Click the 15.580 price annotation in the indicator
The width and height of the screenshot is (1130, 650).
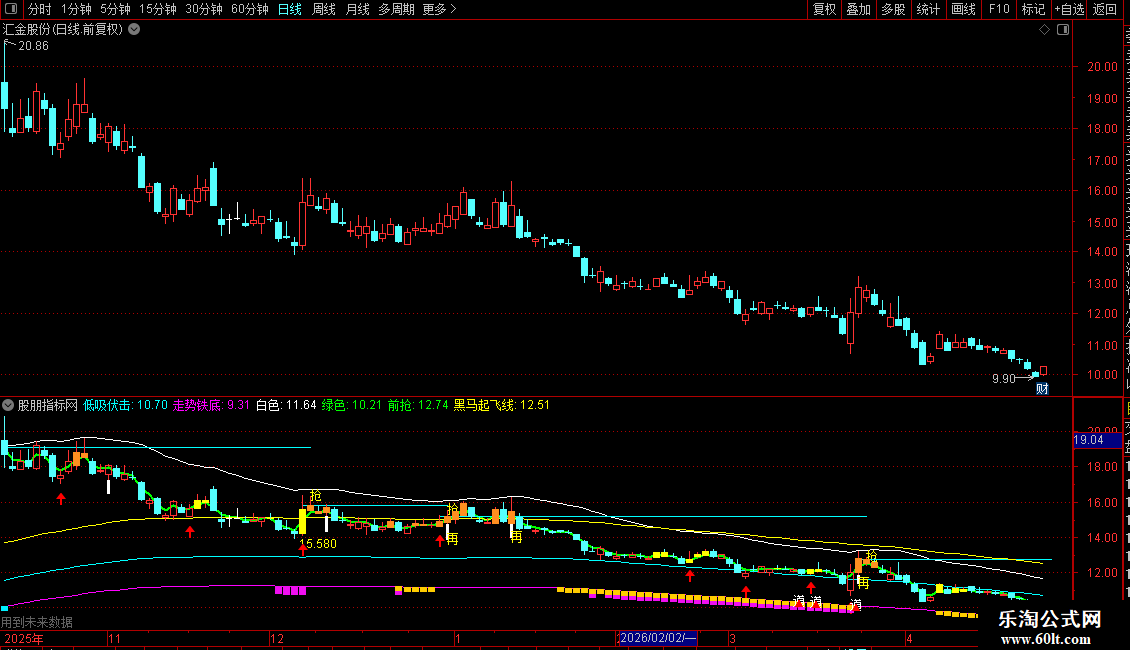point(318,544)
